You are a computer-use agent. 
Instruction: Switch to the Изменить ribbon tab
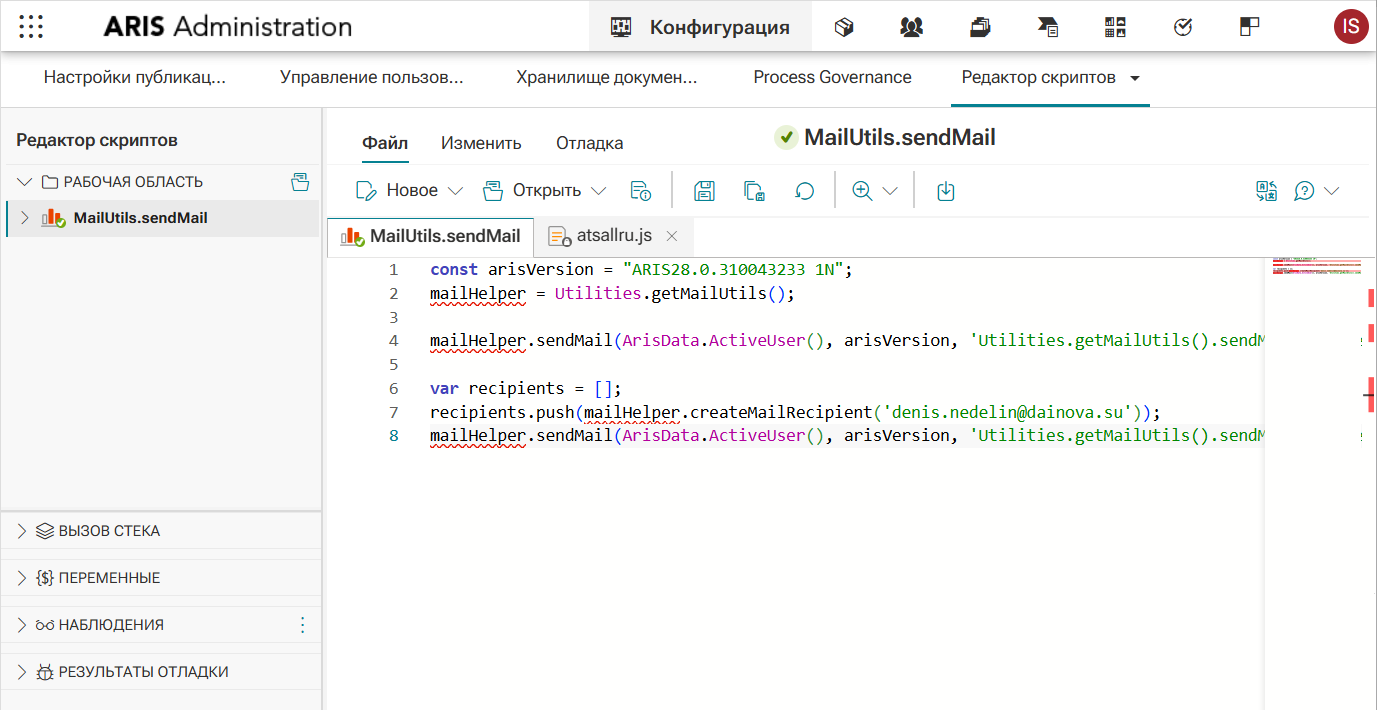coord(481,143)
